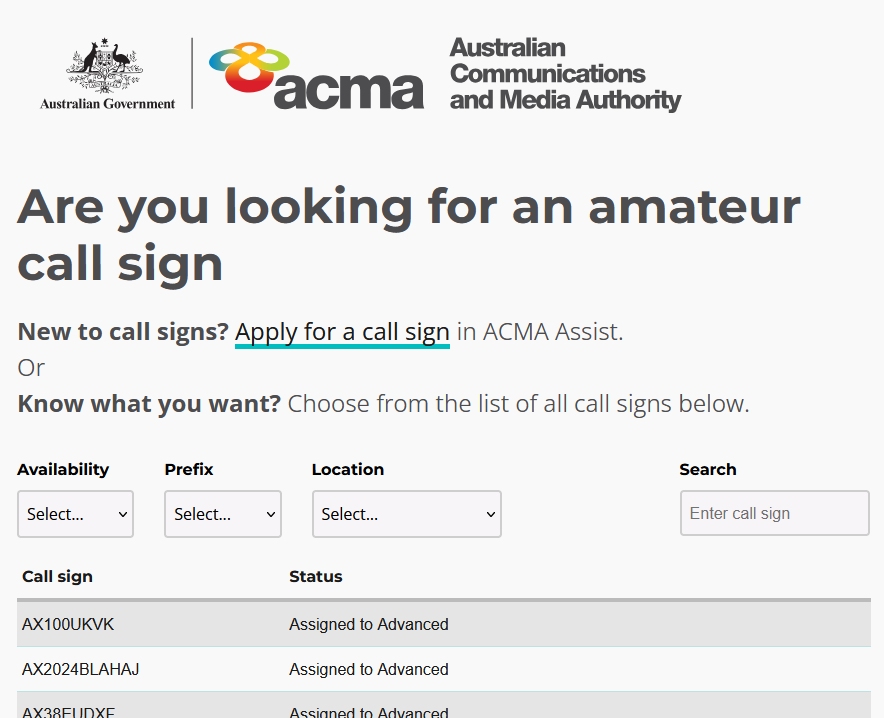
Task: Click Australian Communications and Media Authority text
Action: [x=564, y=74]
